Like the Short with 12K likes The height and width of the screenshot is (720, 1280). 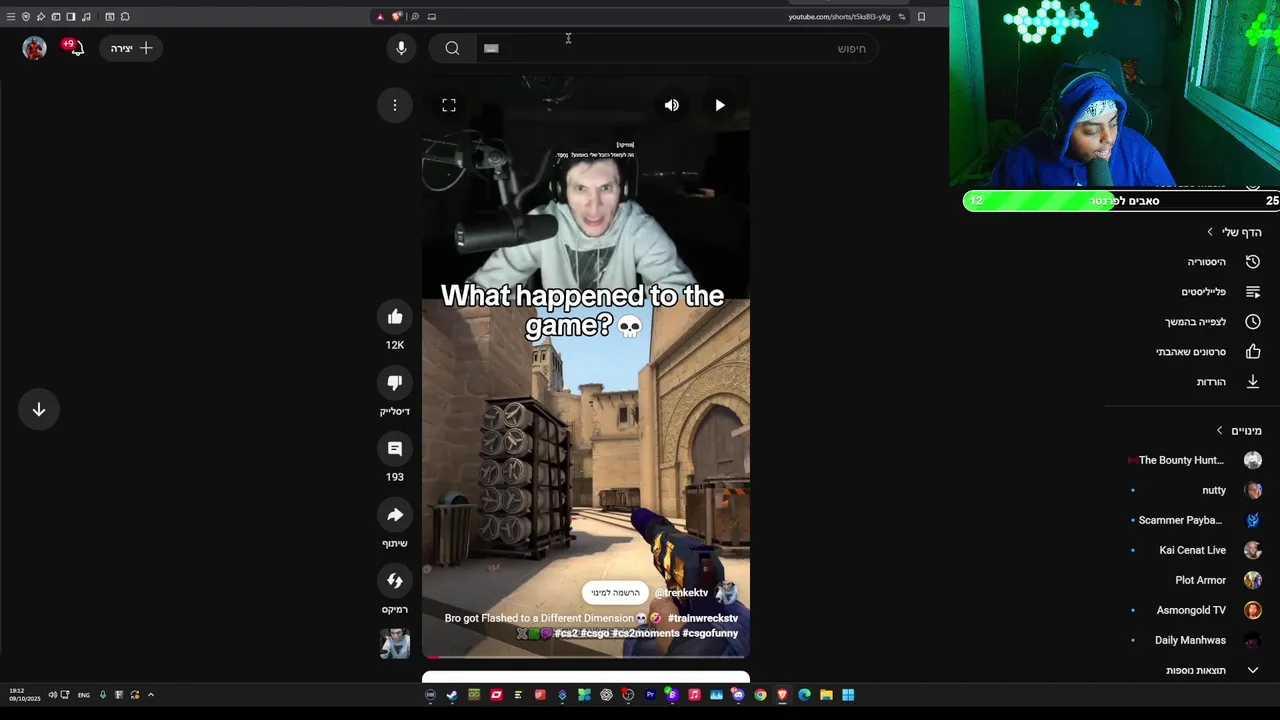click(395, 317)
